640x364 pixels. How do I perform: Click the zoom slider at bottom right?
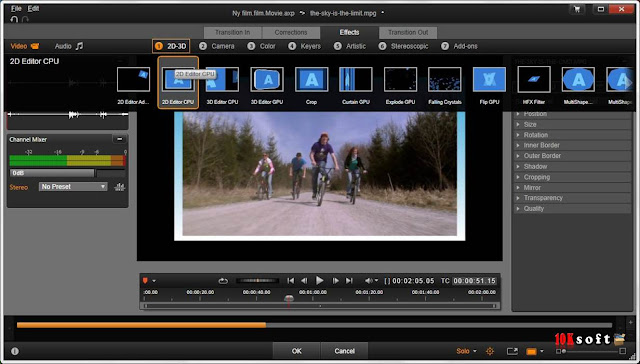pos(590,351)
